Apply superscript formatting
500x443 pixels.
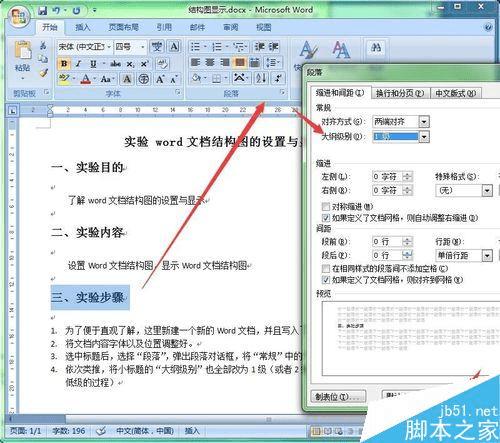(144, 64)
